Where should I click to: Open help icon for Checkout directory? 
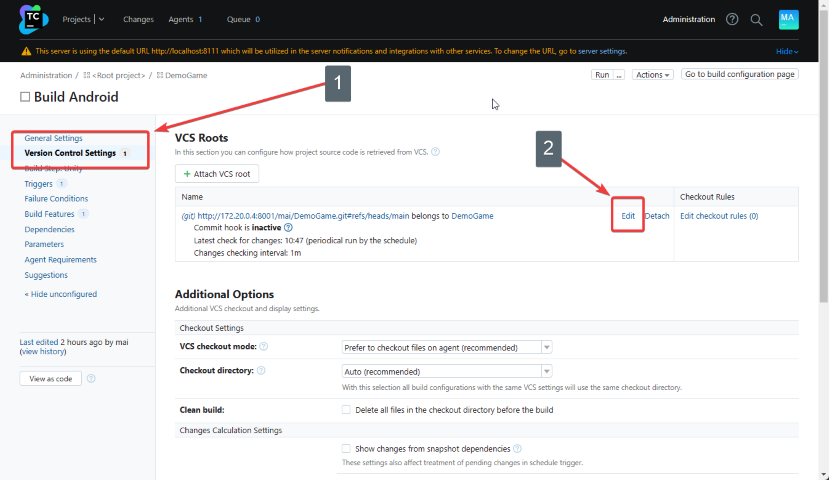[x=262, y=370]
